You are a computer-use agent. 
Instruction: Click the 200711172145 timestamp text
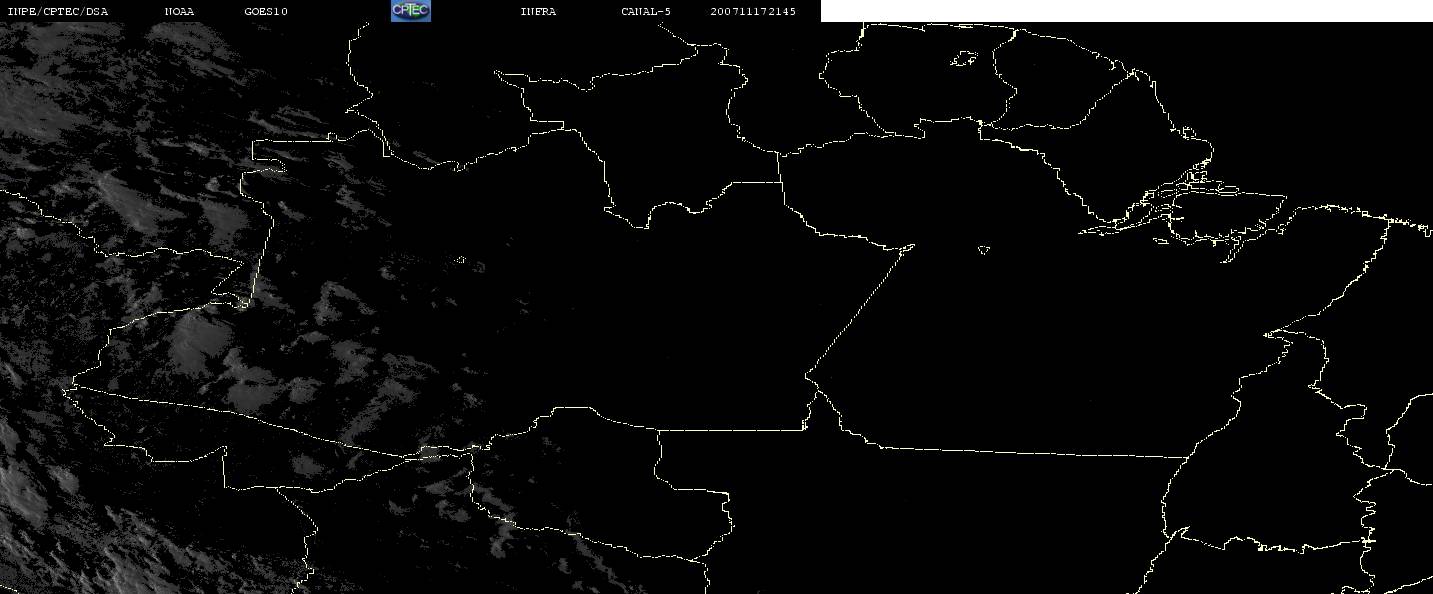pyautogui.click(x=754, y=12)
